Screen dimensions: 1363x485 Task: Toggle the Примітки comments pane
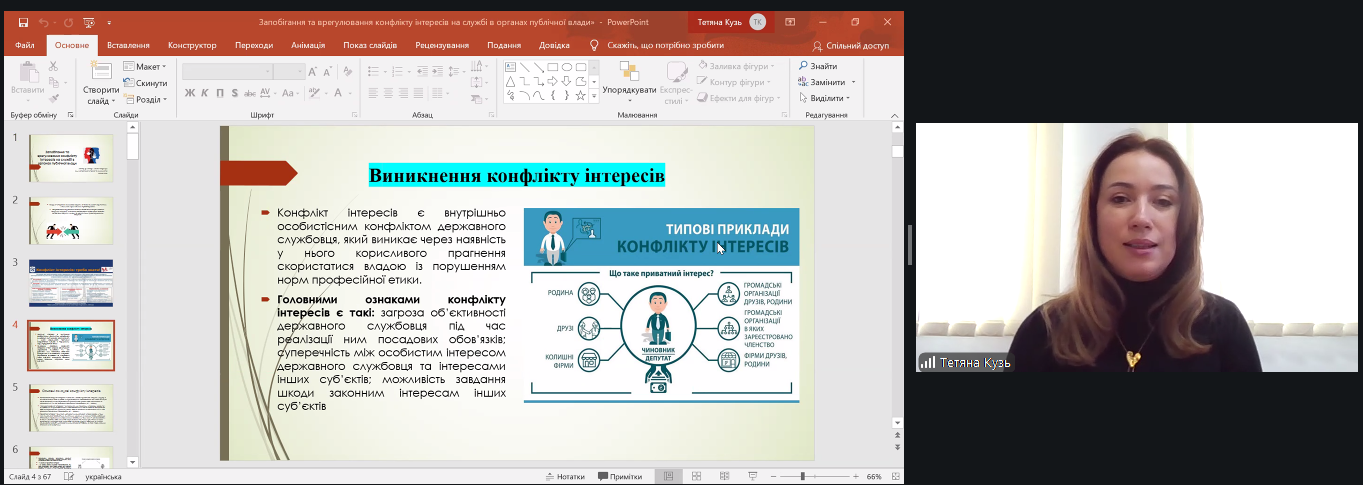tap(620, 476)
